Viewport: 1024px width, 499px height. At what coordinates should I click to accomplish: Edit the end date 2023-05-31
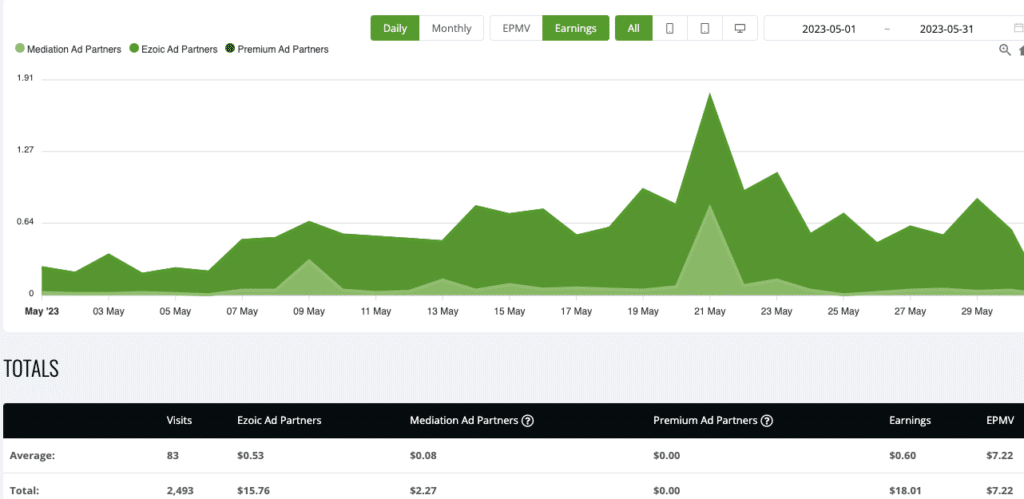(x=945, y=28)
